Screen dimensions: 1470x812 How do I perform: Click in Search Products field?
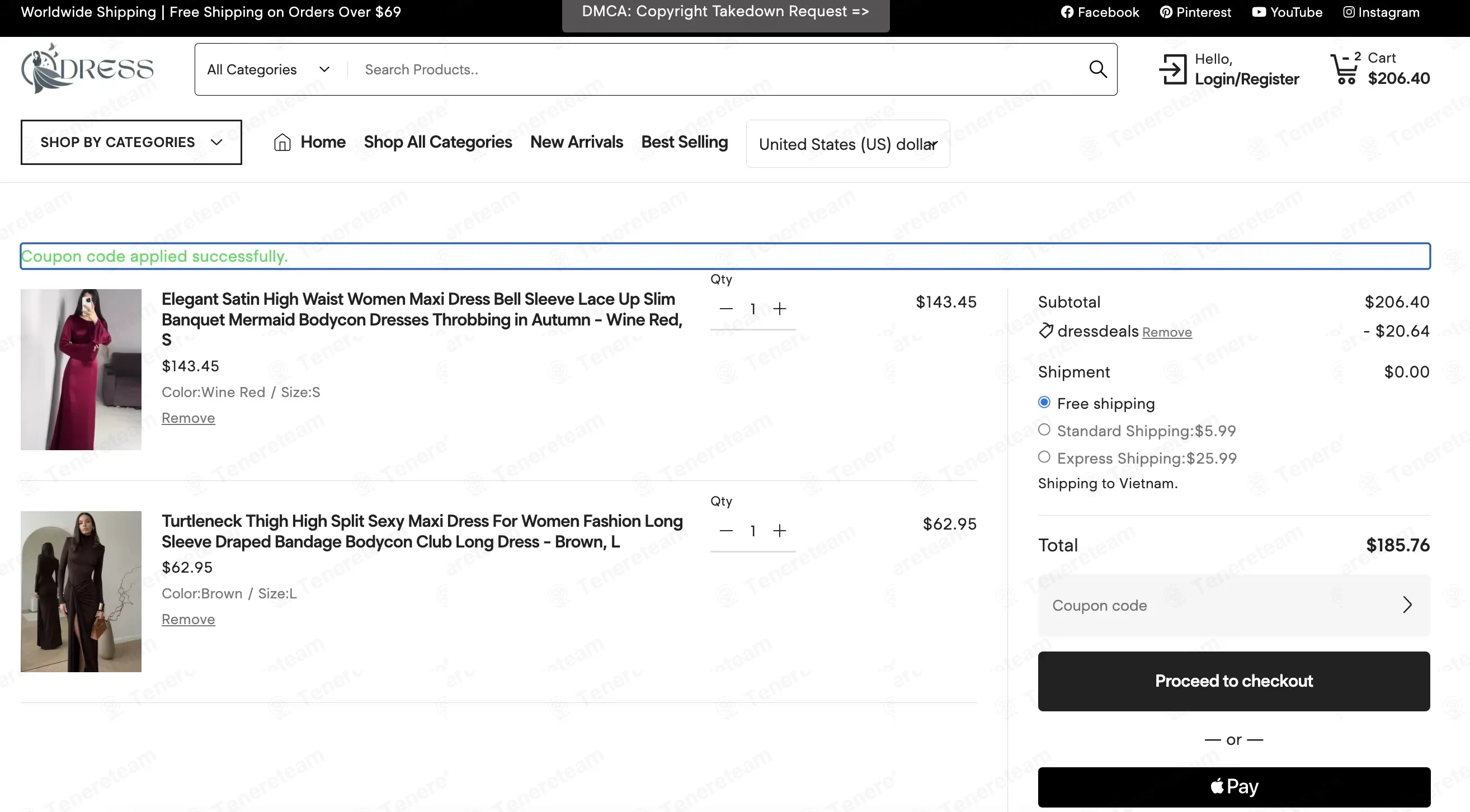click(719, 69)
